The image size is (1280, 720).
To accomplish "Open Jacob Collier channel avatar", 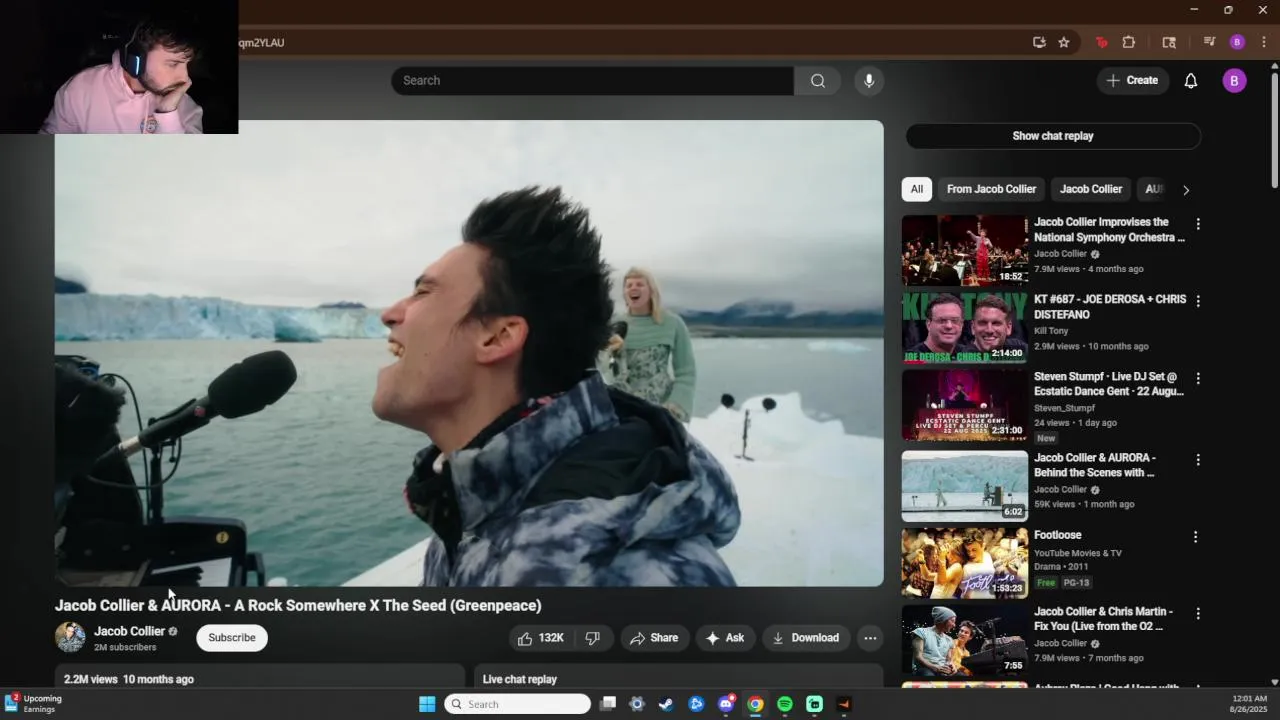I will click(x=70, y=638).
